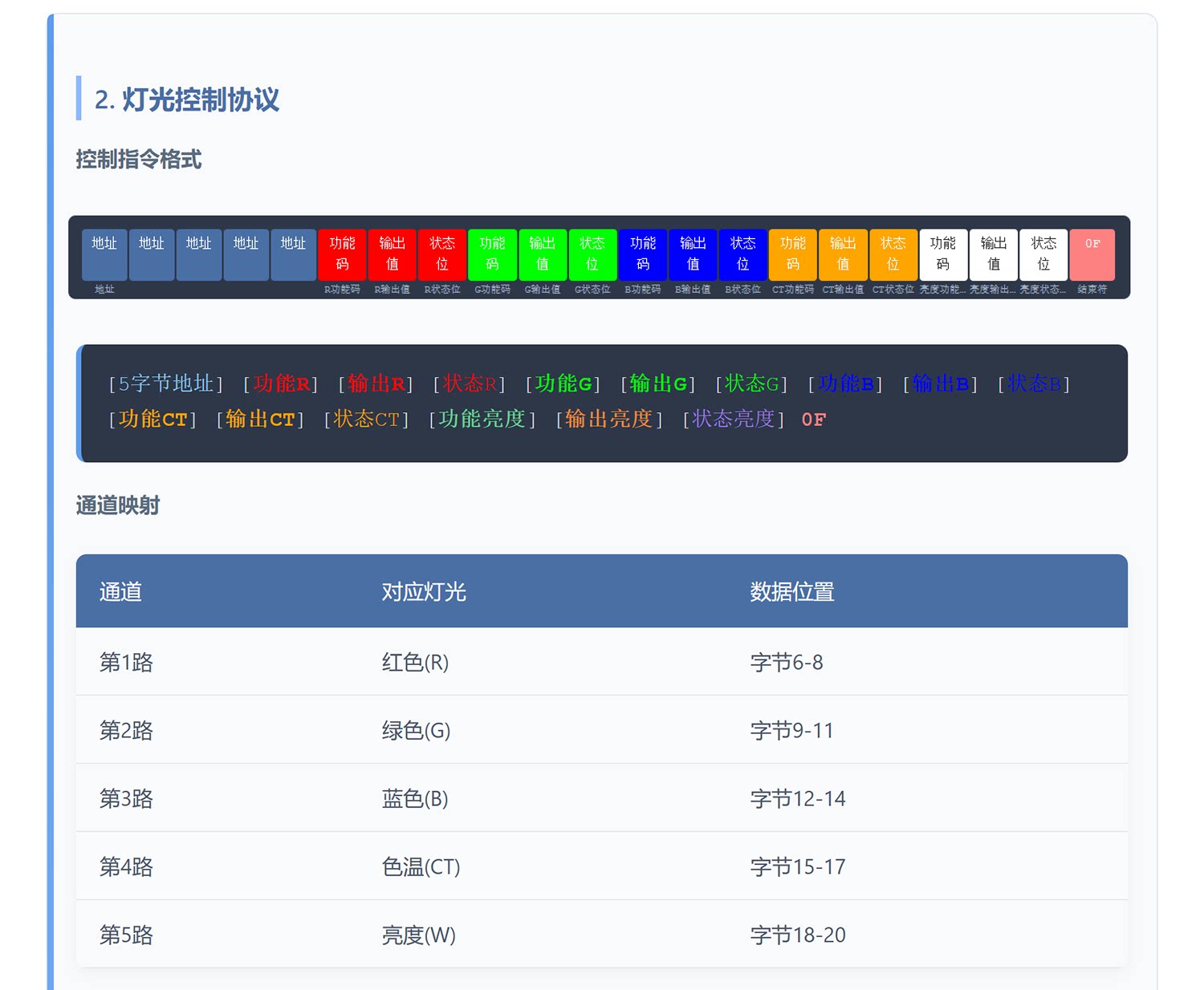Screen dimensions: 1204x990
Task: Click the 对应灯光 column header
Action: point(424,592)
